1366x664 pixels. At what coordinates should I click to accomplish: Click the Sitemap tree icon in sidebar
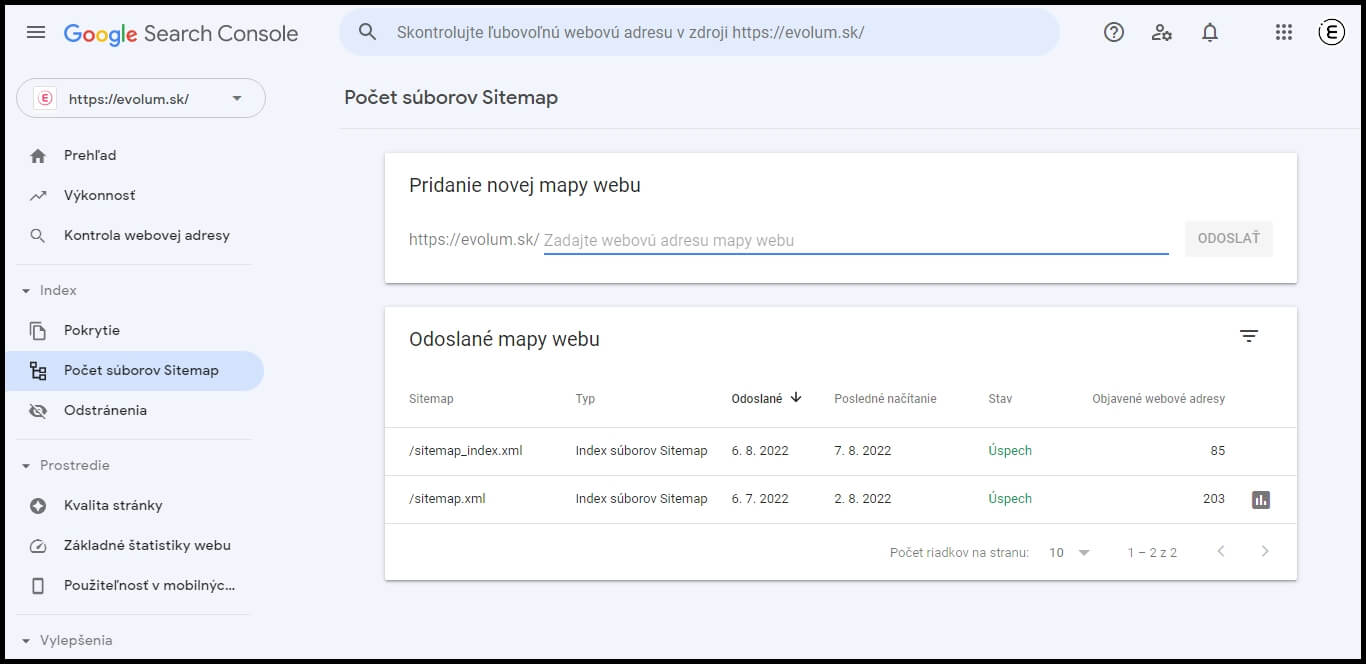coord(38,371)
